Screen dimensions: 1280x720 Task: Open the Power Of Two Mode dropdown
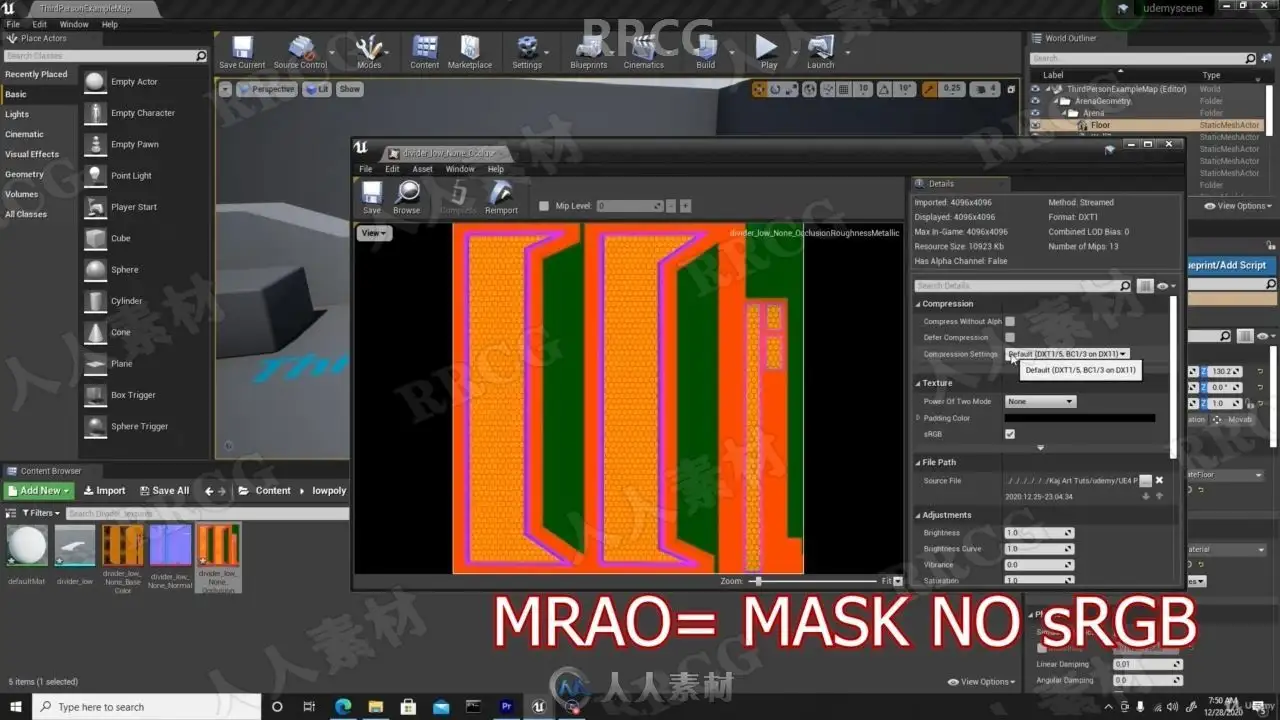[x=1040, y=401]
